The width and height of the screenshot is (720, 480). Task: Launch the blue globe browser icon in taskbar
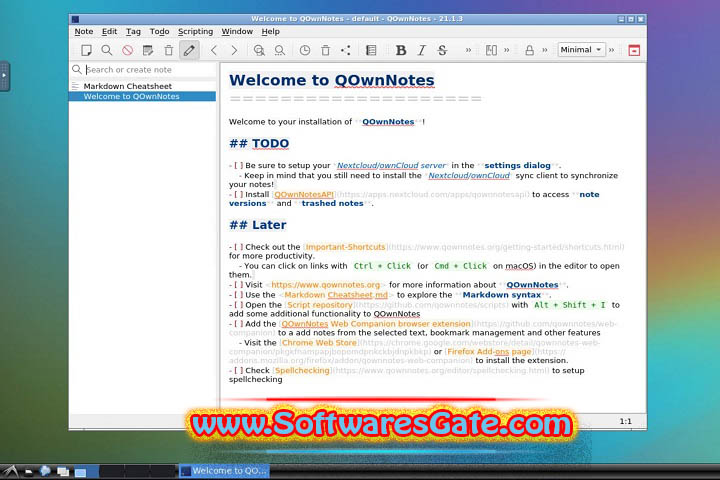click(x=45, y=471)
